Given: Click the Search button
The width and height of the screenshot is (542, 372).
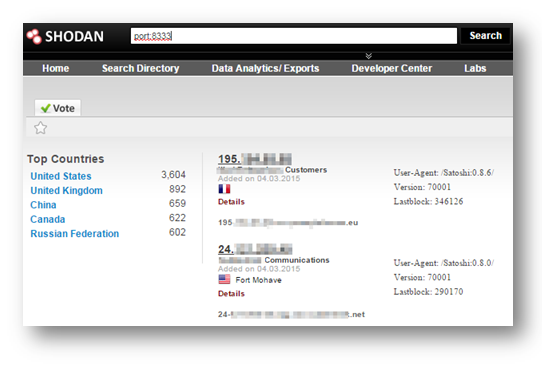Looking at the screenshot, I should point(485,36).
